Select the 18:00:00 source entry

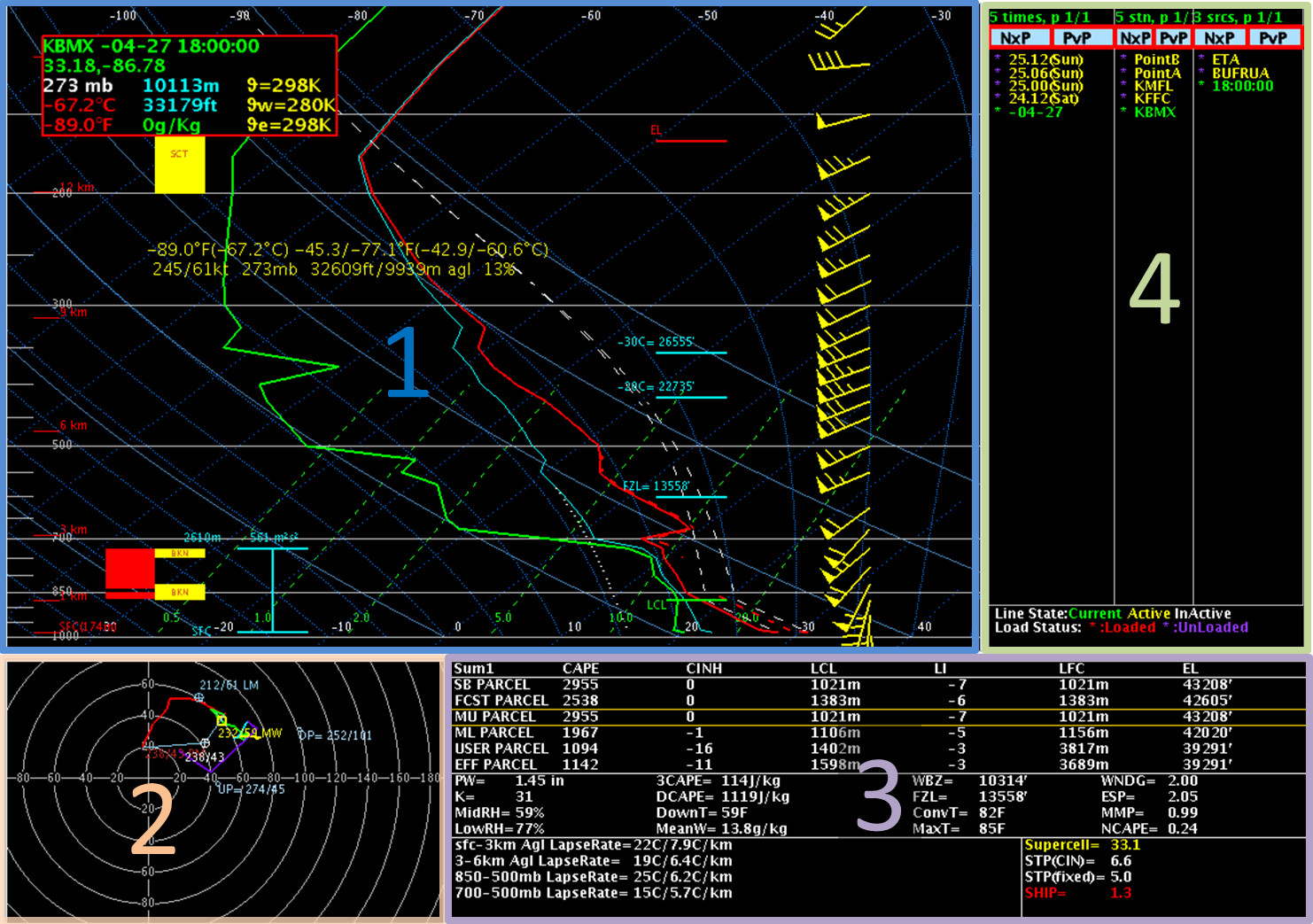coord(1242,85)
